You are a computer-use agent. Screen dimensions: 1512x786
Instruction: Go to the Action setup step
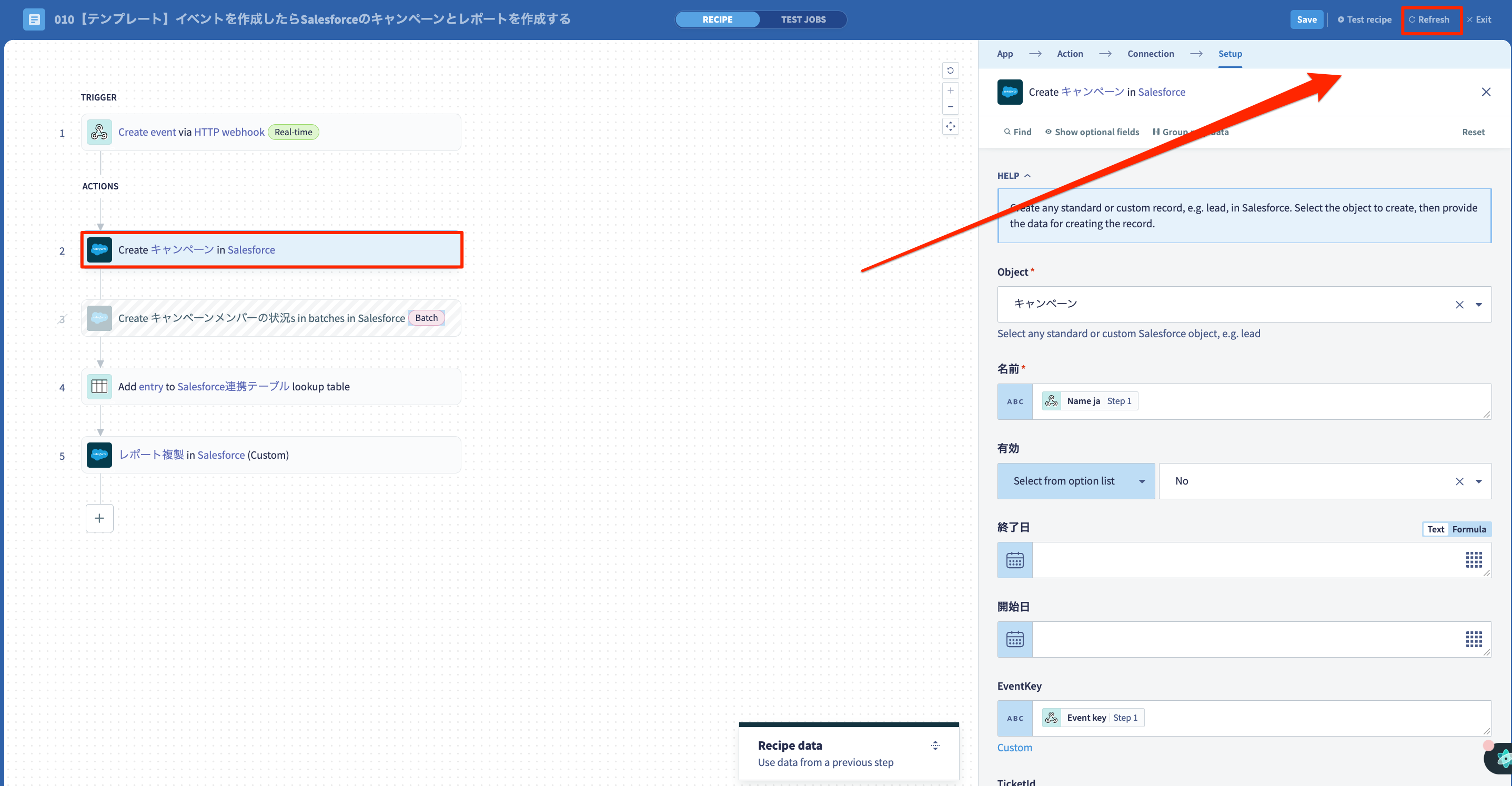coord(1070,54)
